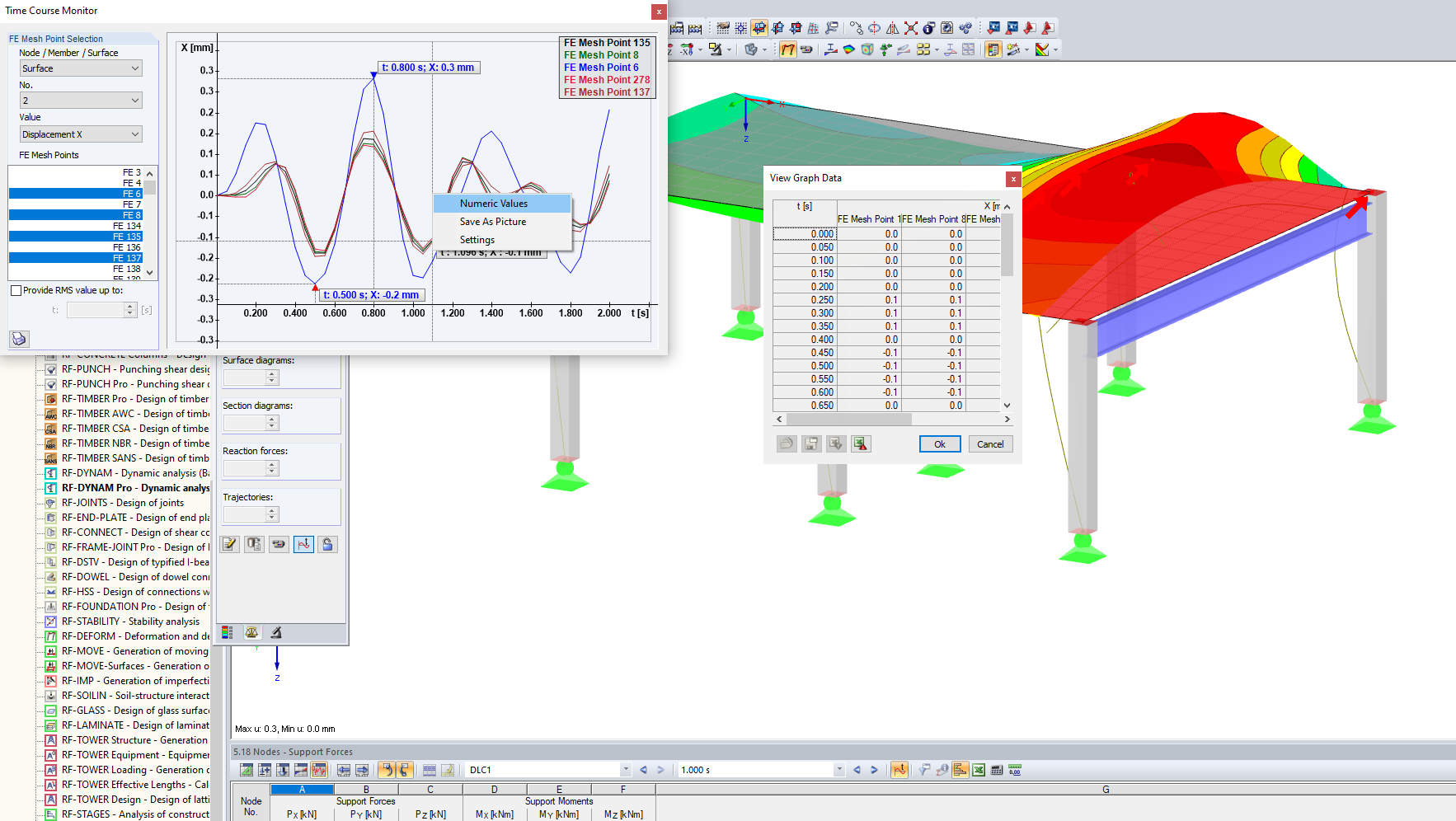Viewport: 1456px width, 821px height.
Task: Click column A header in support forces table
Action: [x=302, y=790]
